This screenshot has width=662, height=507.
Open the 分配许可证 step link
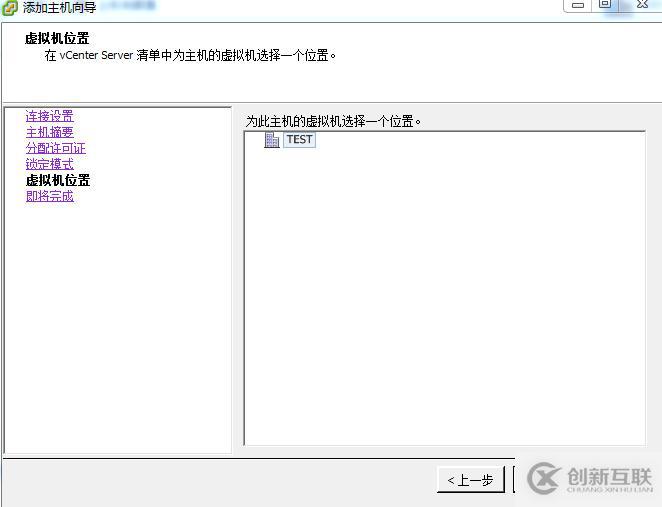[55, 148]
